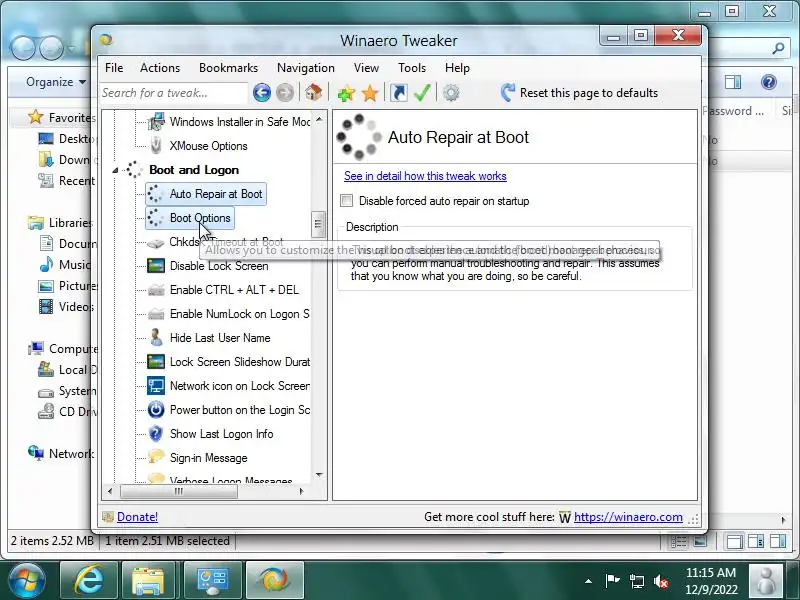Select Libraries in Explorer navigation pane
Screen dimensions: 800x600
(60, 223)
